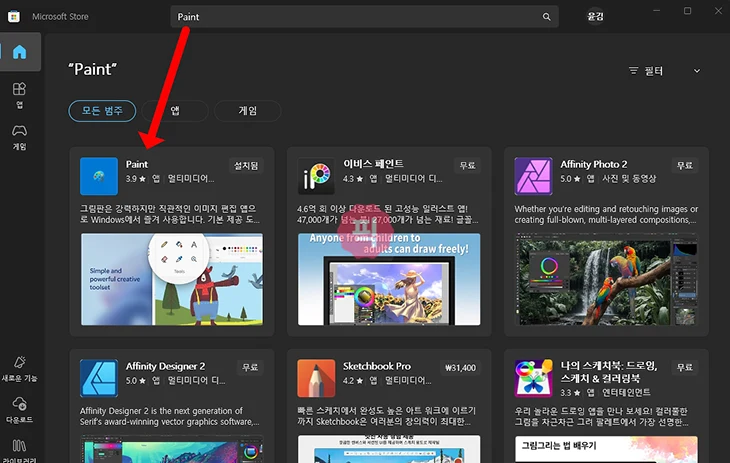
Task: Click the ₩31,400 price on Sketchbook Pro
Action: pos(460,368)
